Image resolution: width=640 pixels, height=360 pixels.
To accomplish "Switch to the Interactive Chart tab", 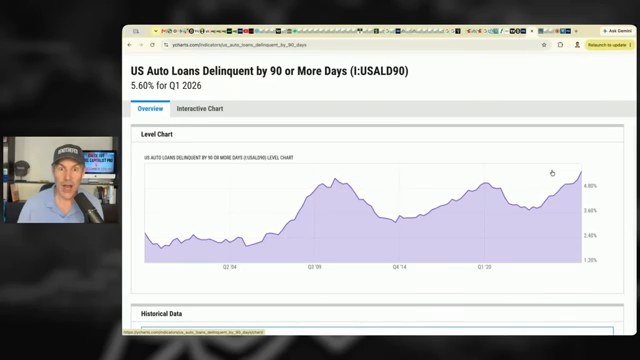I will 200,109.
